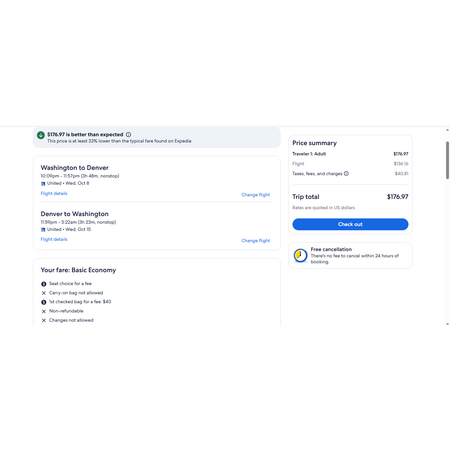Click the Trip total amount $176.97
Viewport: 450px width, 450px height.
(397, 197)
